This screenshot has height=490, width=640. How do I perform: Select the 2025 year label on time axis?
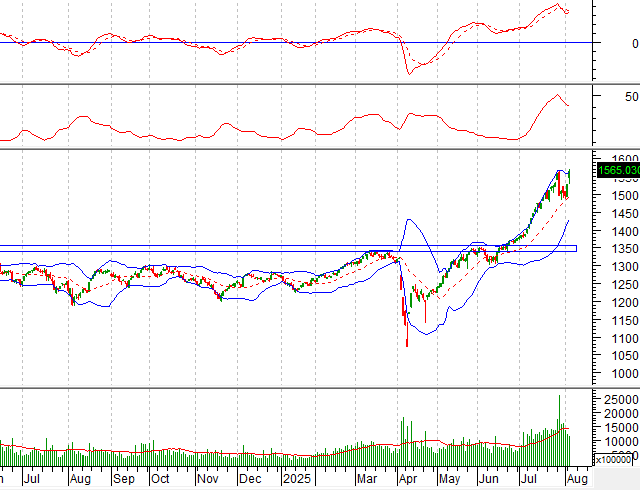(297, 480)
